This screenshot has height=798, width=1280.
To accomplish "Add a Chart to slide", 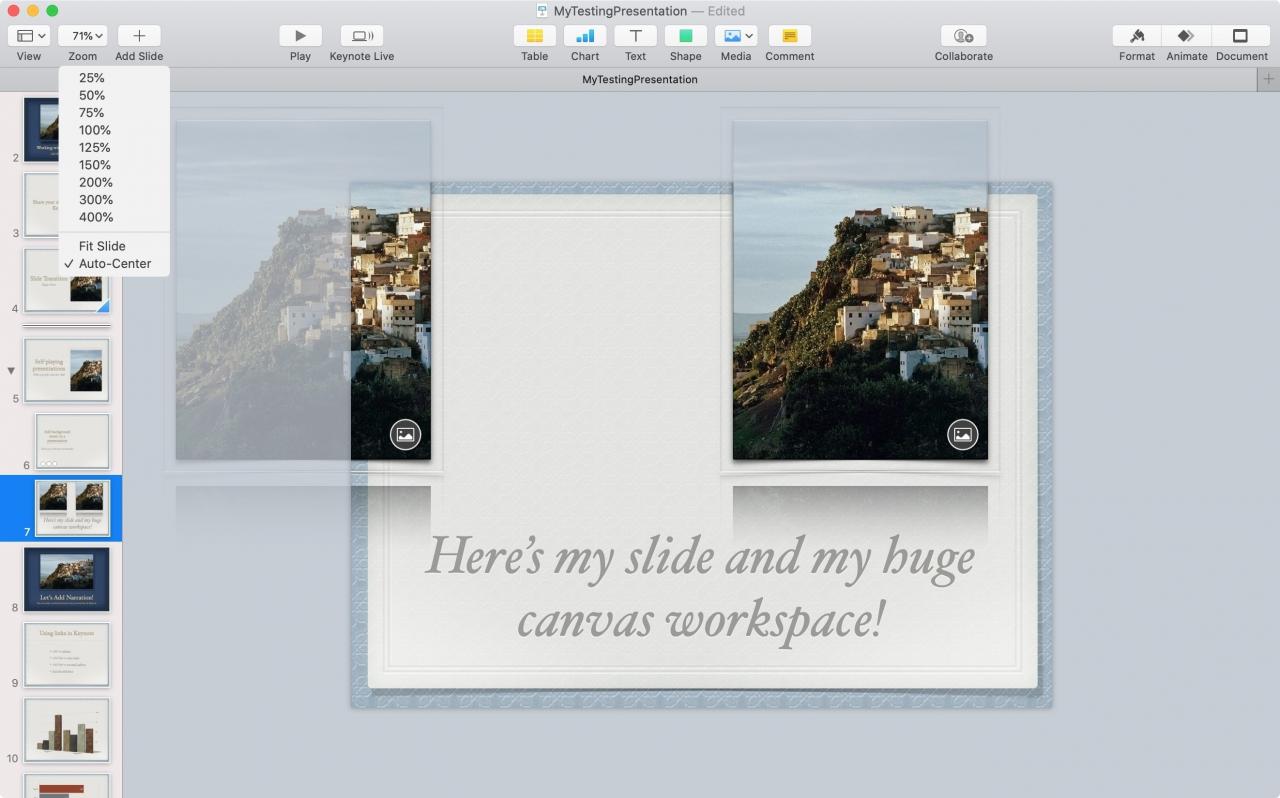I will point(585,36).
